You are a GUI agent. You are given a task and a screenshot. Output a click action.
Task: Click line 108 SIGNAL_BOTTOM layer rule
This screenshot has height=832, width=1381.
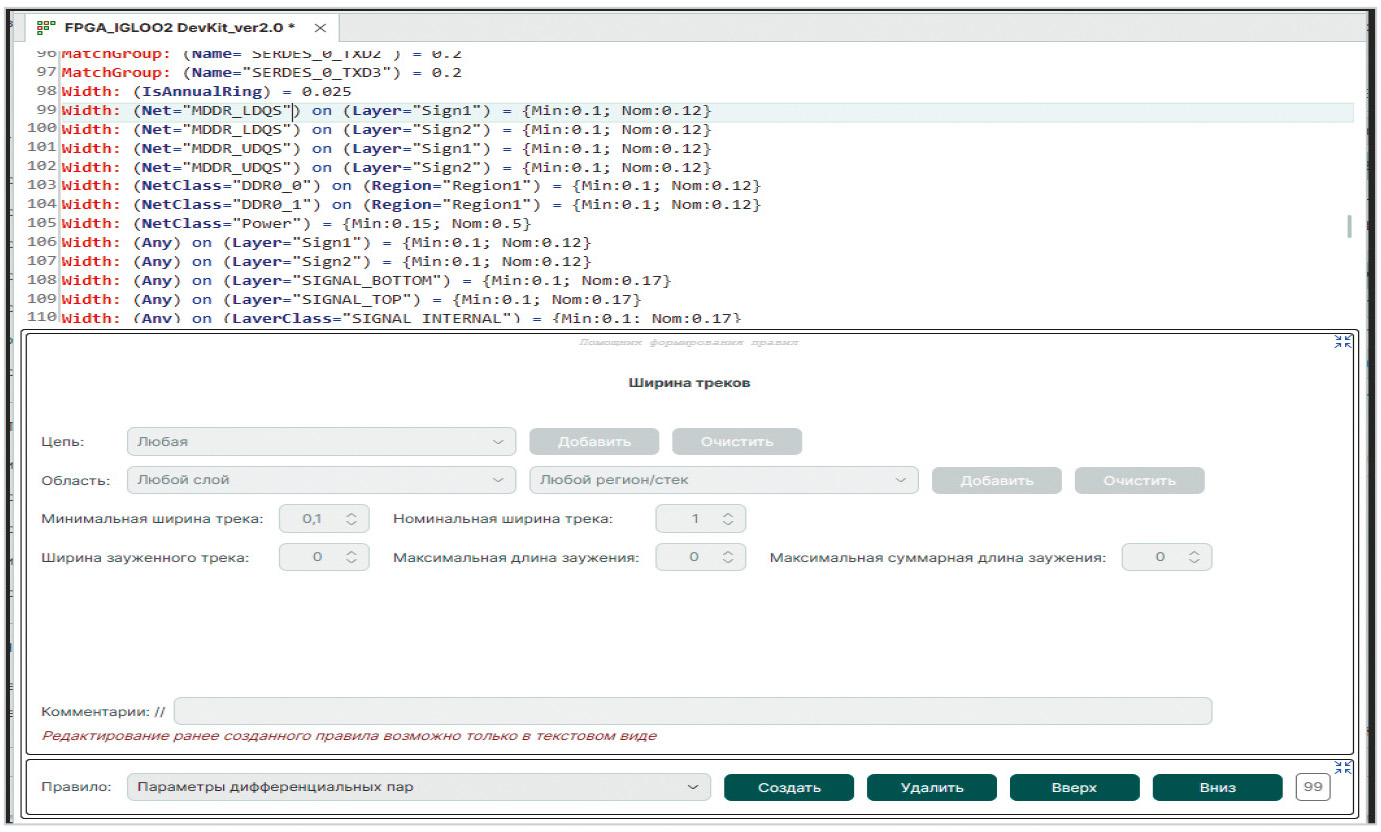tap(366, 280)
